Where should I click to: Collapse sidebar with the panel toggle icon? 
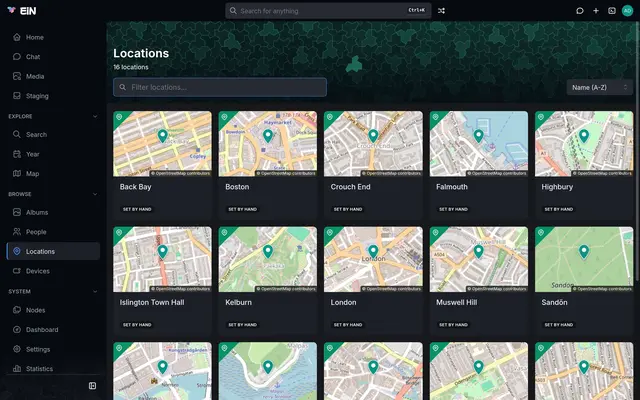pyautogui.click(x=92, y=386)
